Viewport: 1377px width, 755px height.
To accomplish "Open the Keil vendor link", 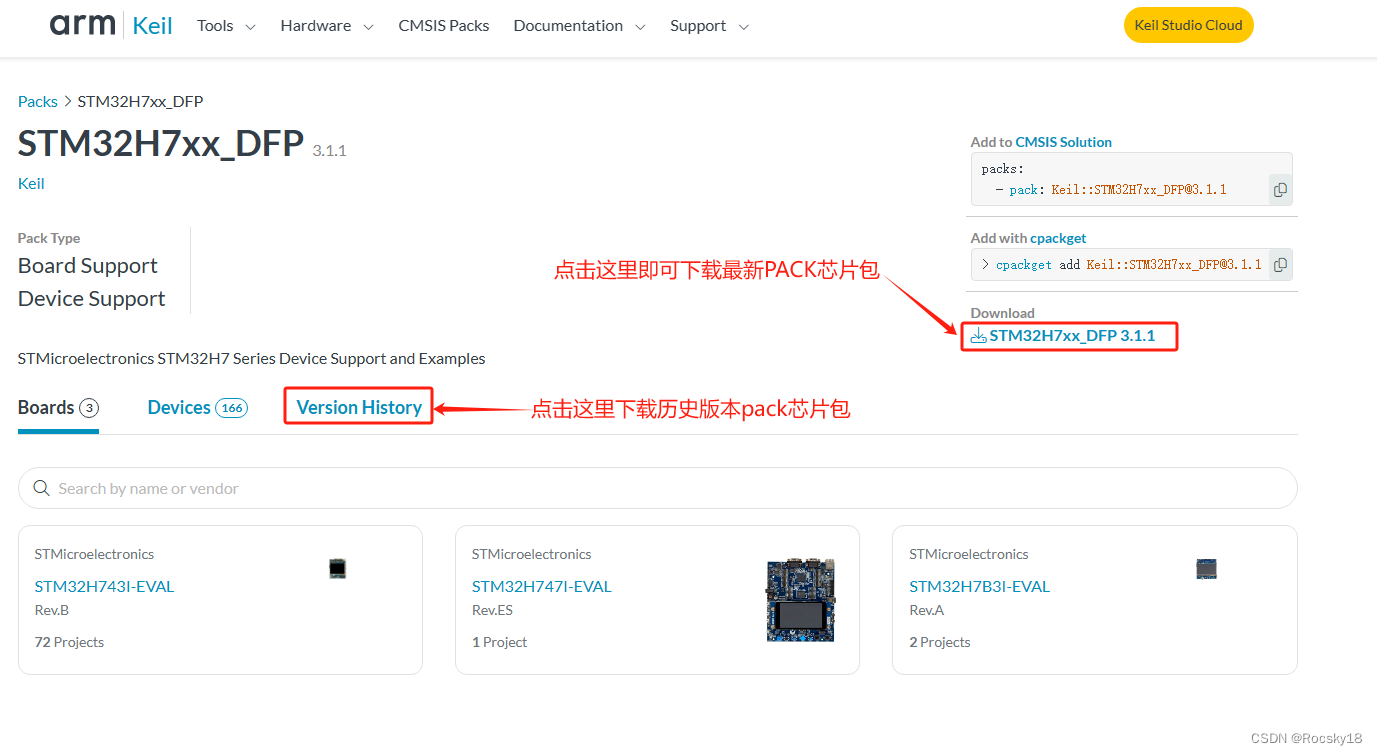I will [x=30, y=183].
